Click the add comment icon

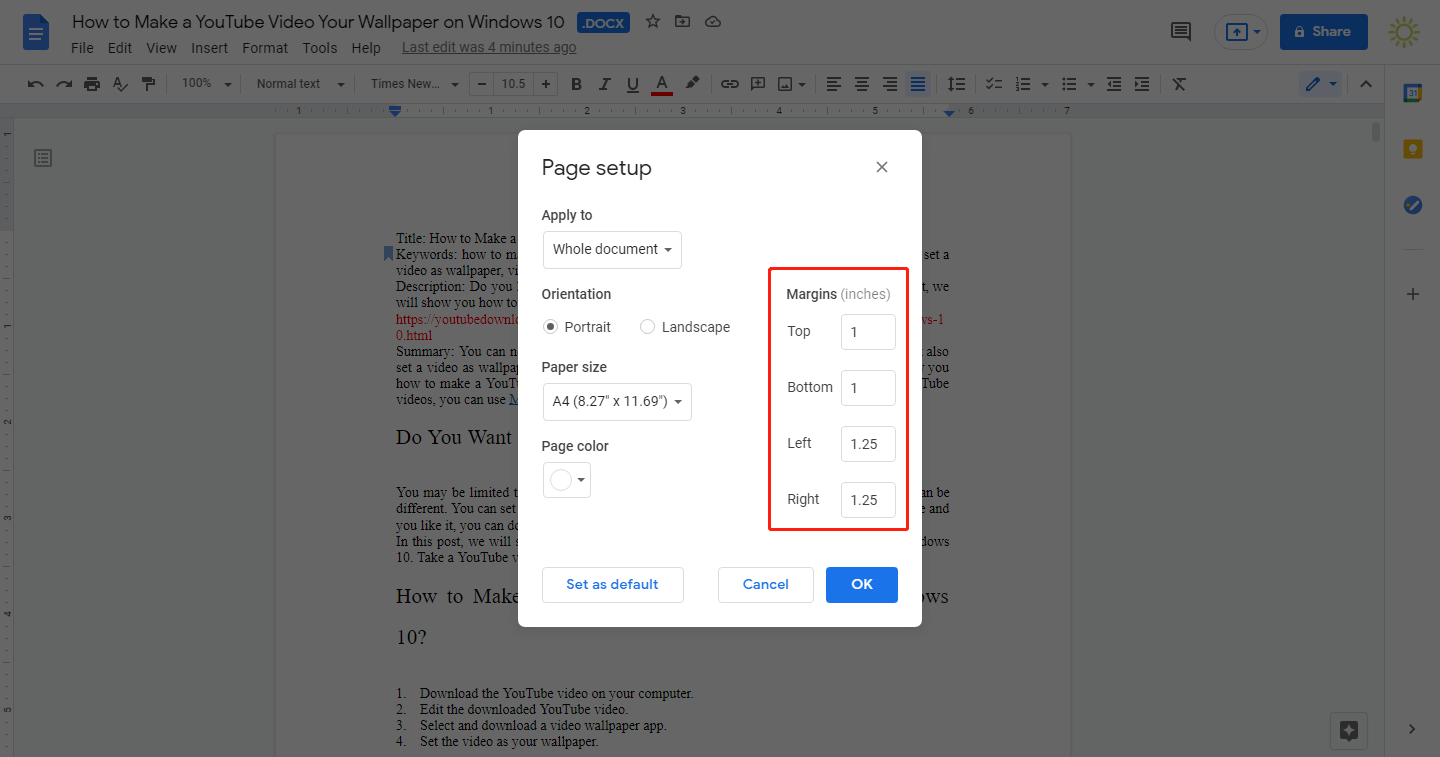758,84
